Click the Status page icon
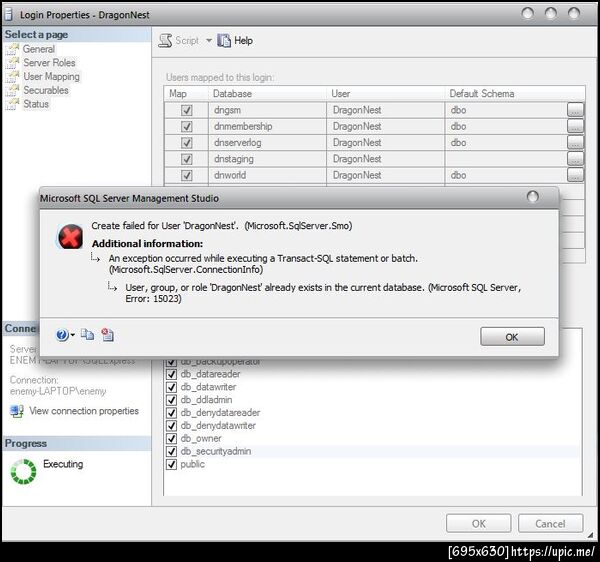Viewport: 600px width, 562px height. coord(12,104)
